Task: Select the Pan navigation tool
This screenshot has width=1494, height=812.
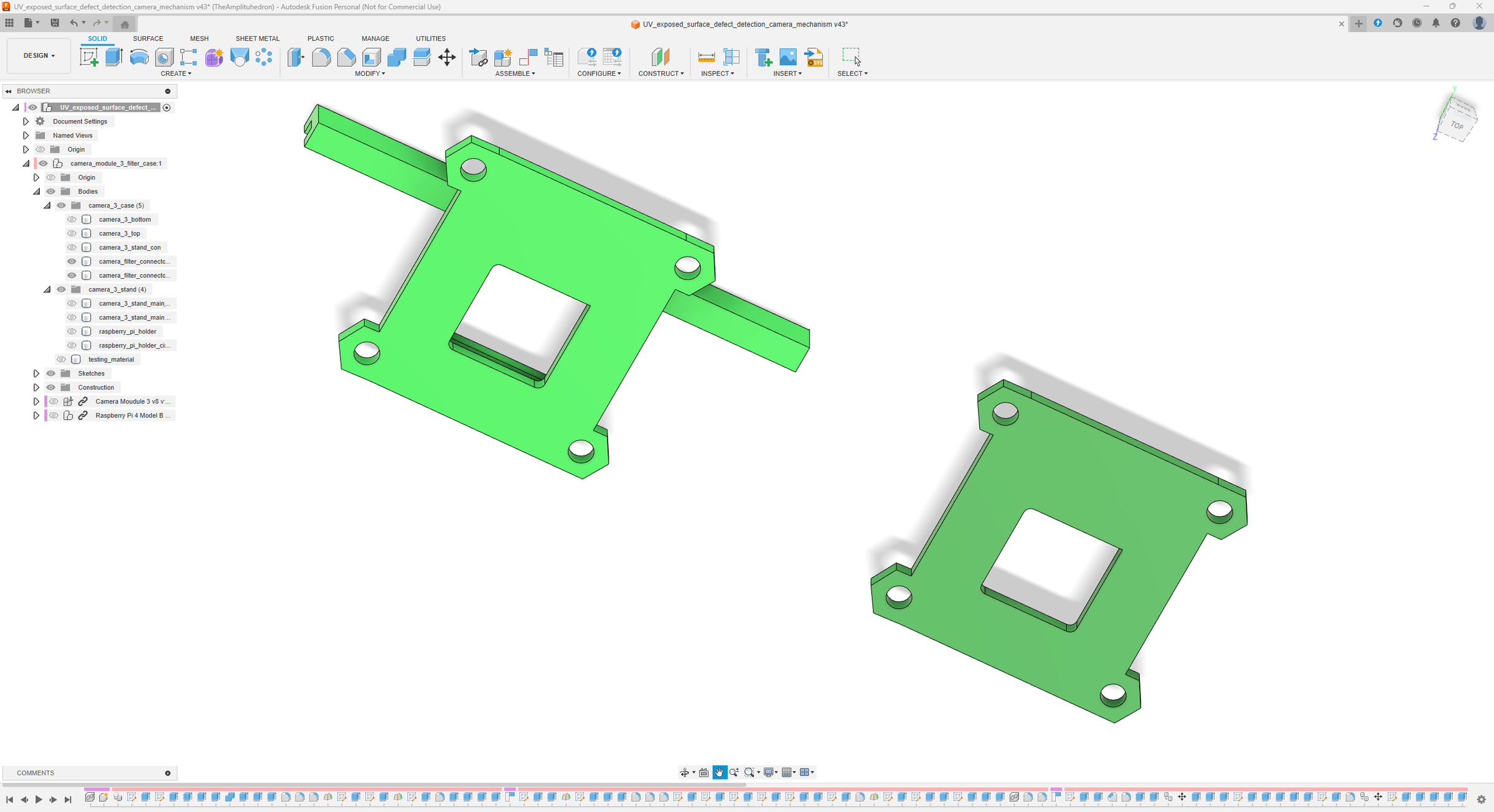Action: click(x=720, y=772)
